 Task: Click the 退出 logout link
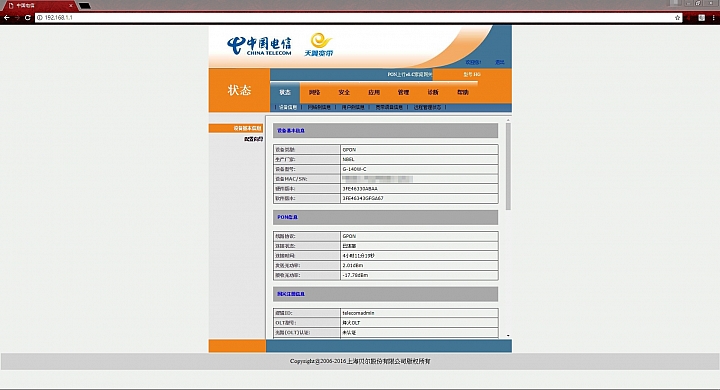(x=500, y=62)
